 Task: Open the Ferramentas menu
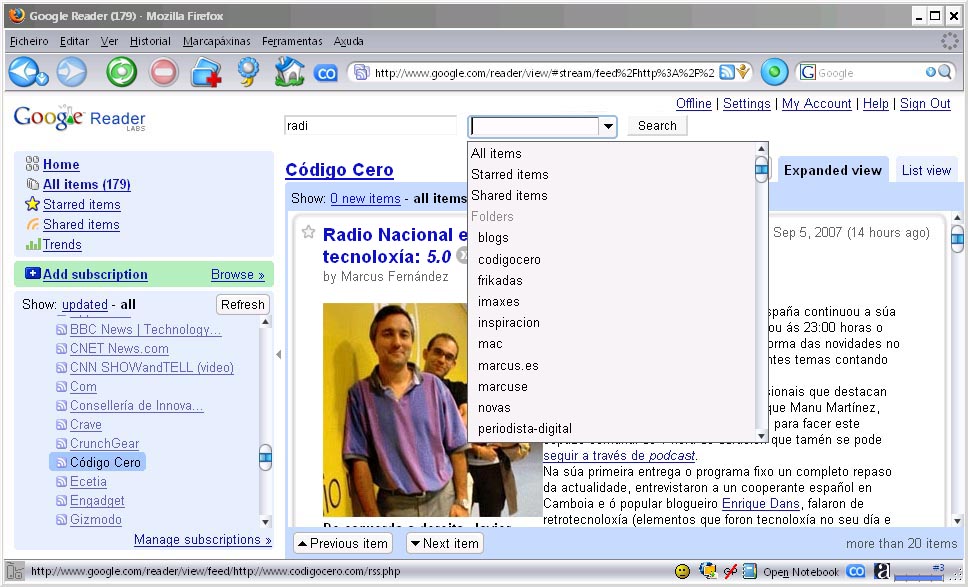click(292, 41)
